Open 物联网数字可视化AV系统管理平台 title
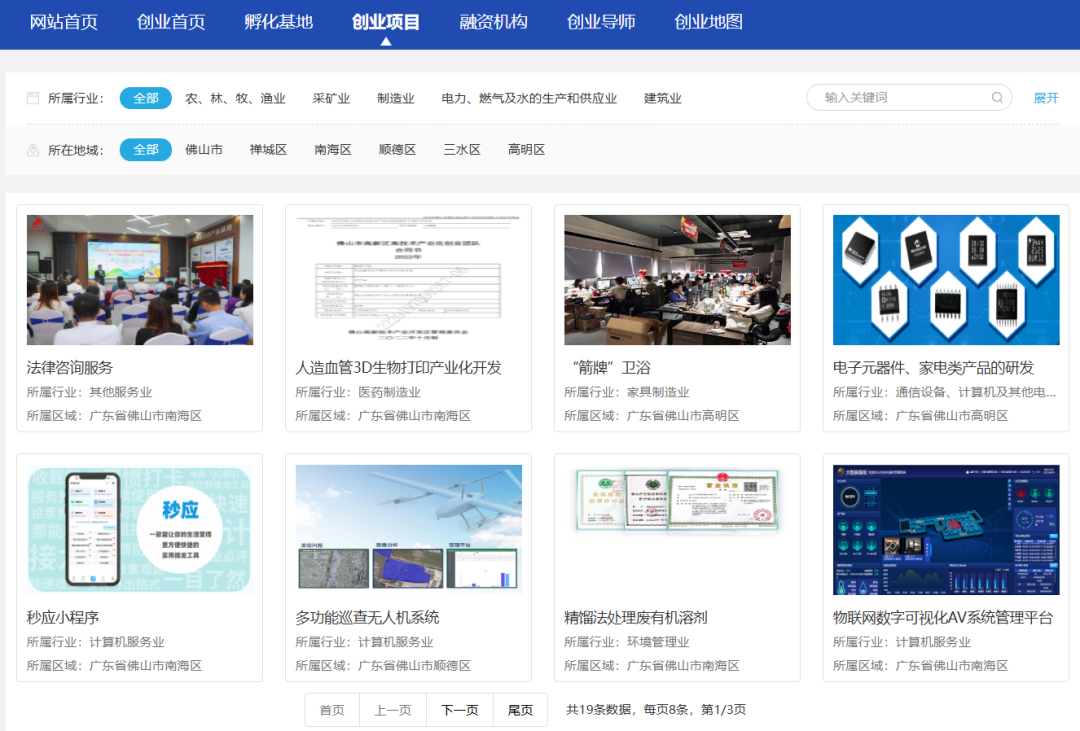Viewport: 1080px width, 731px height. tap(943, 618)
